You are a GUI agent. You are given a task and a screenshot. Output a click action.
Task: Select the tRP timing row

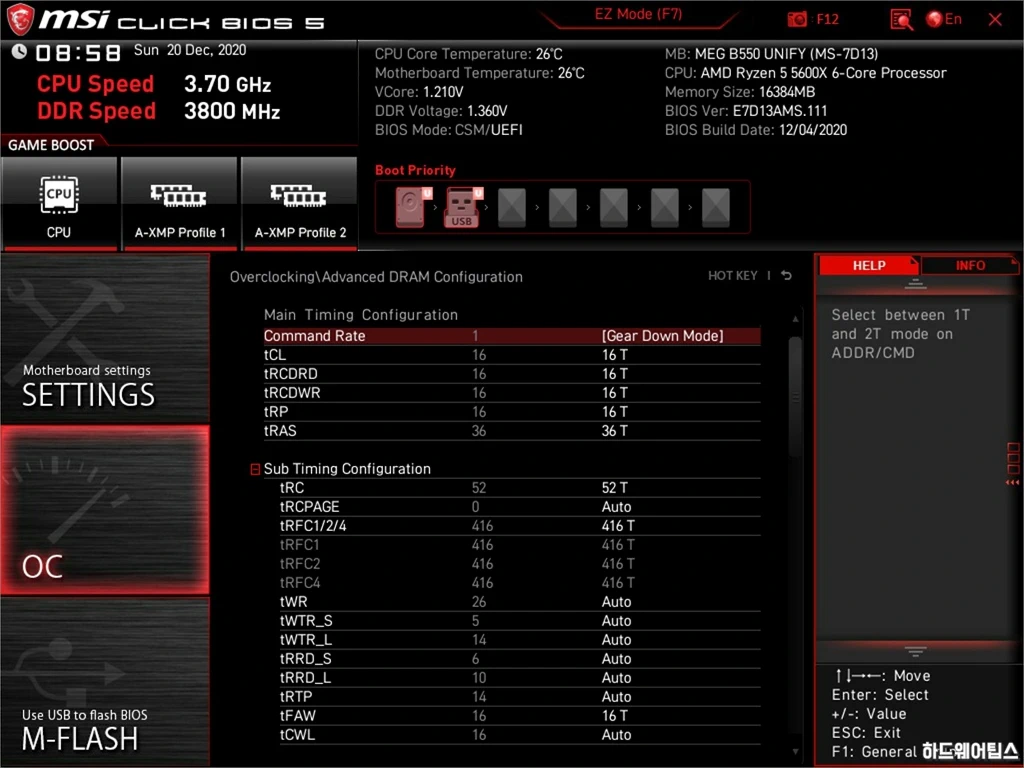coord(511,411)
